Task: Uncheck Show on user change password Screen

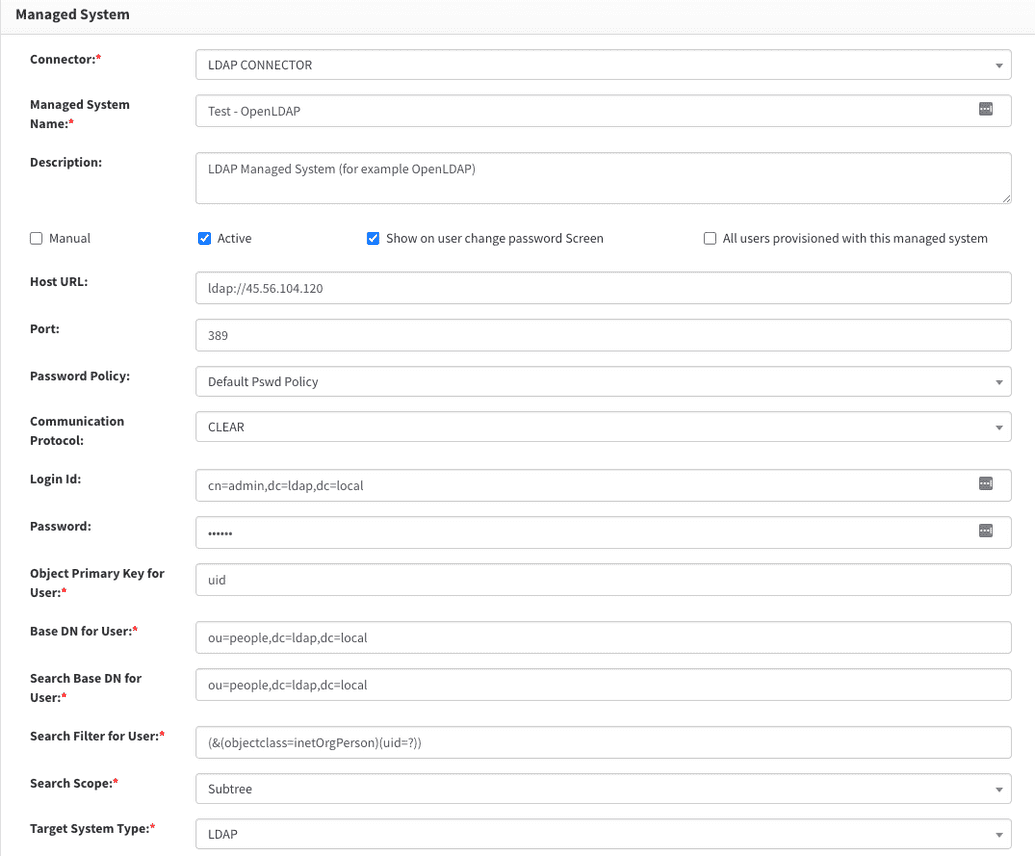Action: pos(373,238)
